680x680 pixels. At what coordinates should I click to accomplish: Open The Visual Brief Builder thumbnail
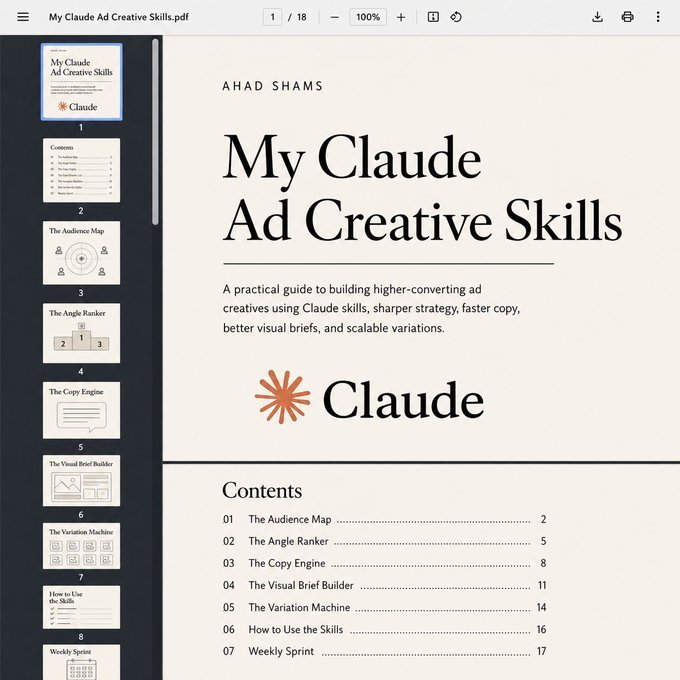(x=82, y=481)
